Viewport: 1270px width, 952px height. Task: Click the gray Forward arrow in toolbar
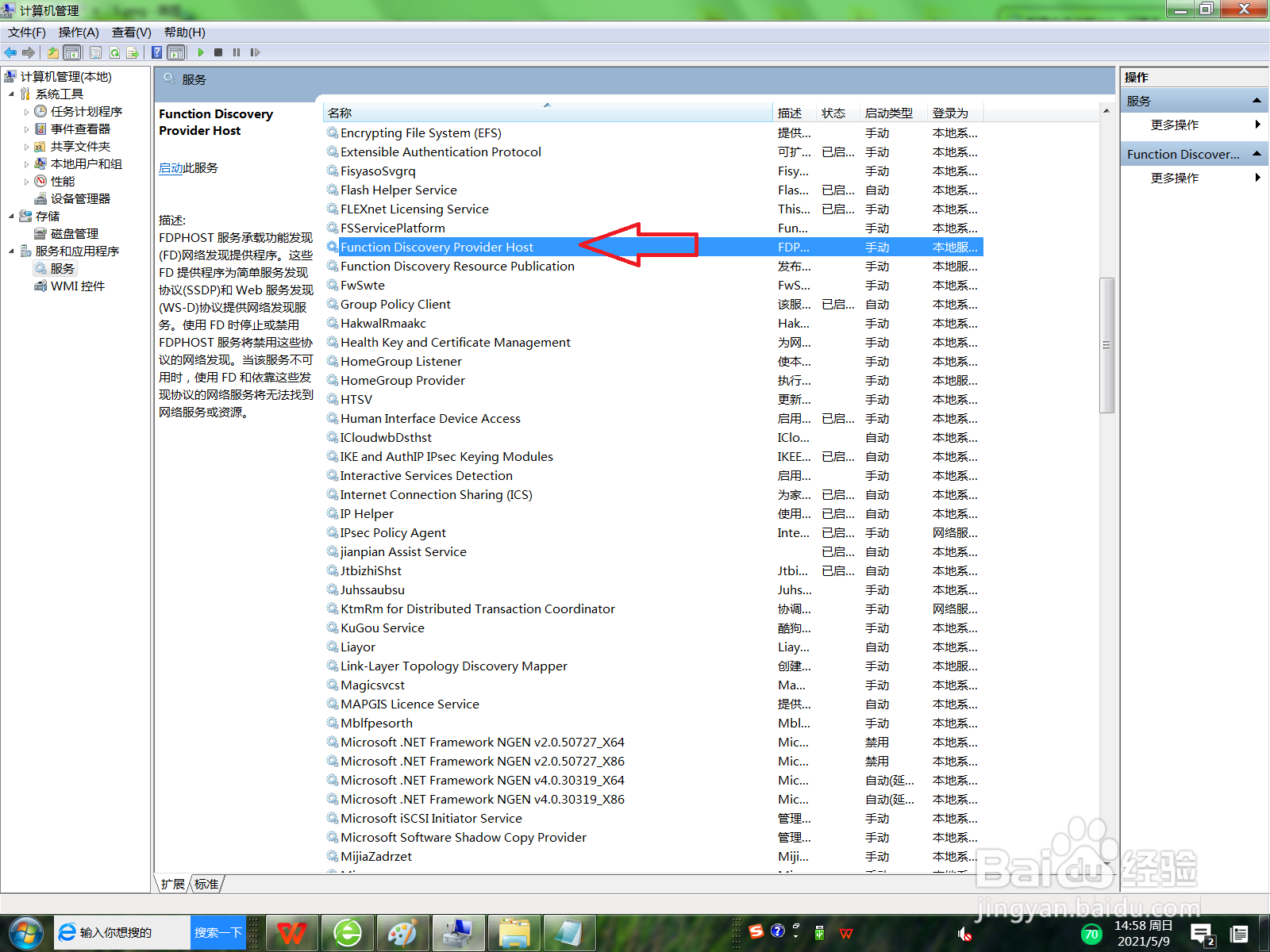pos(29,52)
